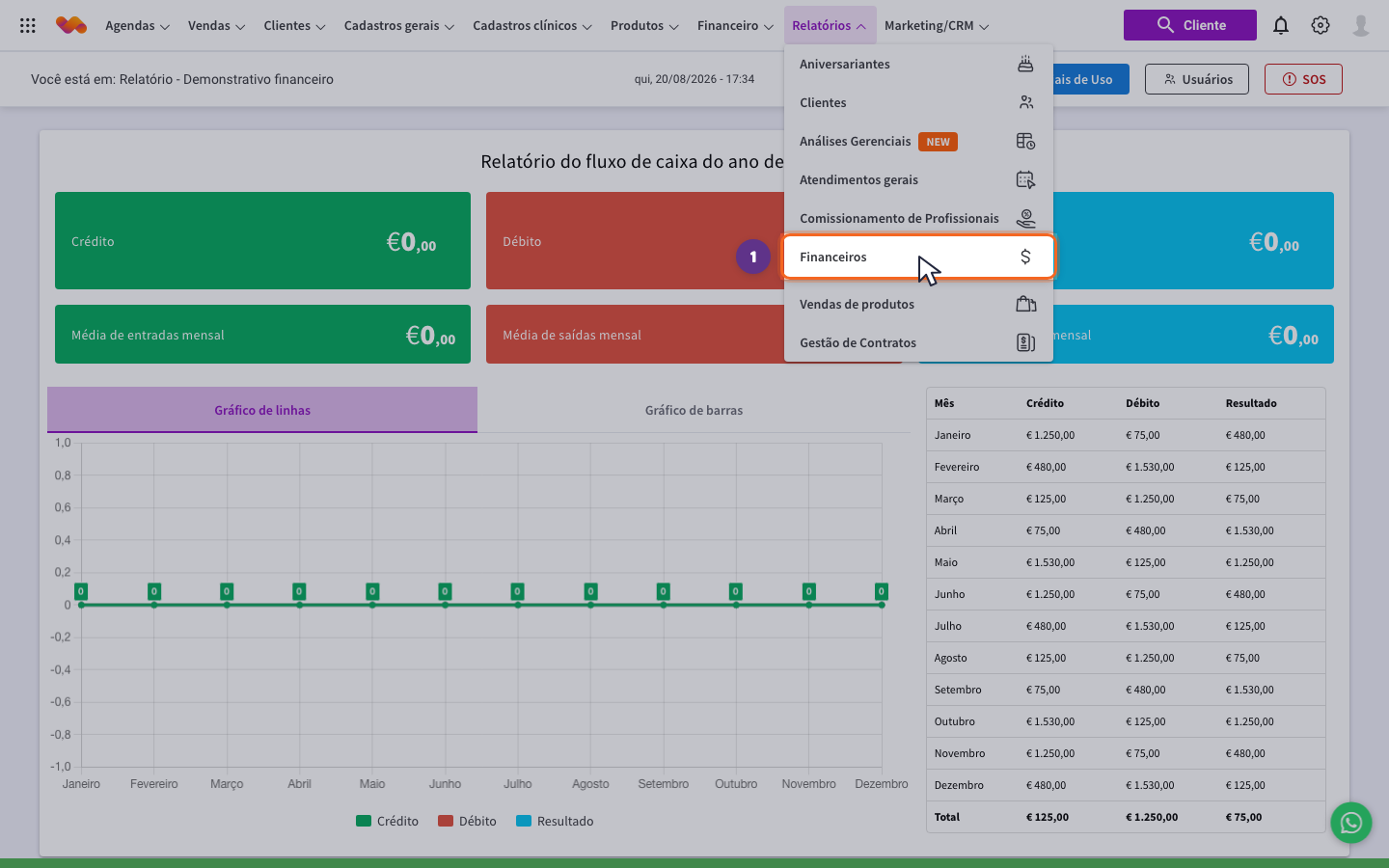This screenshot has height=868, width=1389.
Task: Toggle Resultado series in chart legend
Action: [555, 821]
